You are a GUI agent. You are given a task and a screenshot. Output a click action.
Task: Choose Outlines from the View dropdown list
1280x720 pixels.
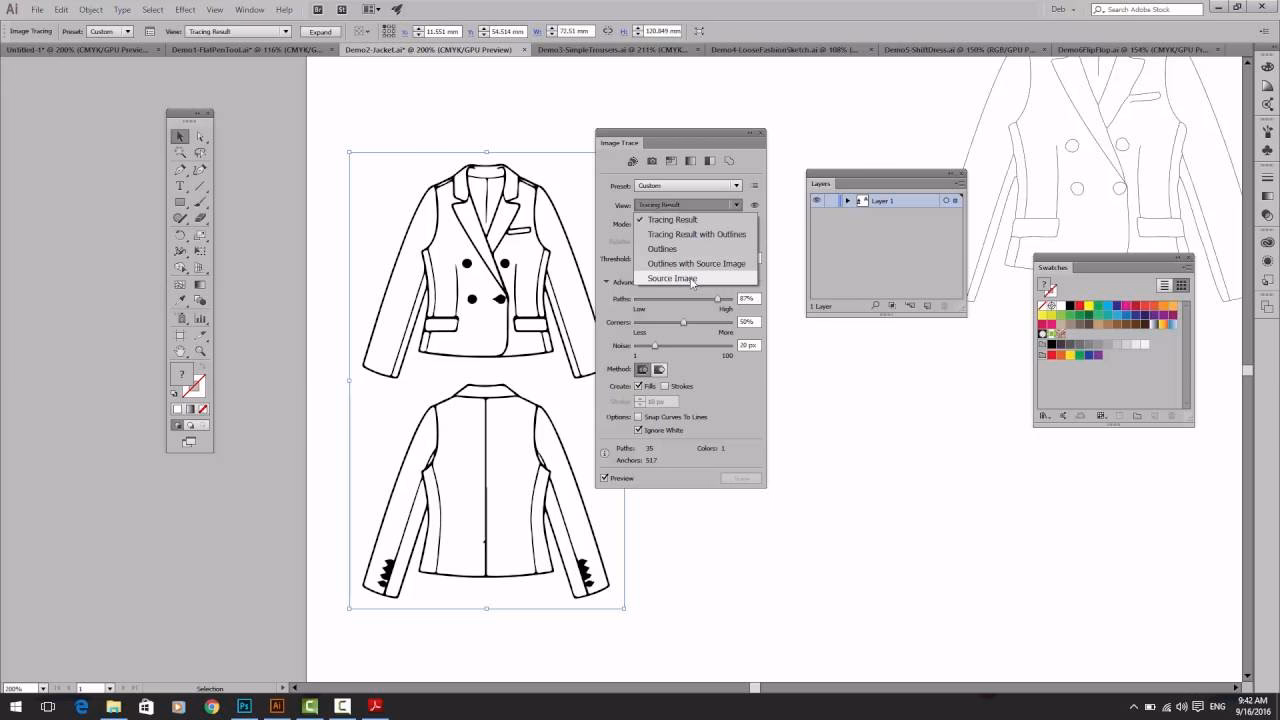662,248
